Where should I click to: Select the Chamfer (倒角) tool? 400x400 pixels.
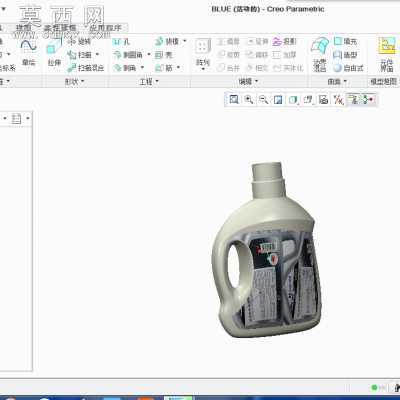pyautogui.click(x=125, y=68)
